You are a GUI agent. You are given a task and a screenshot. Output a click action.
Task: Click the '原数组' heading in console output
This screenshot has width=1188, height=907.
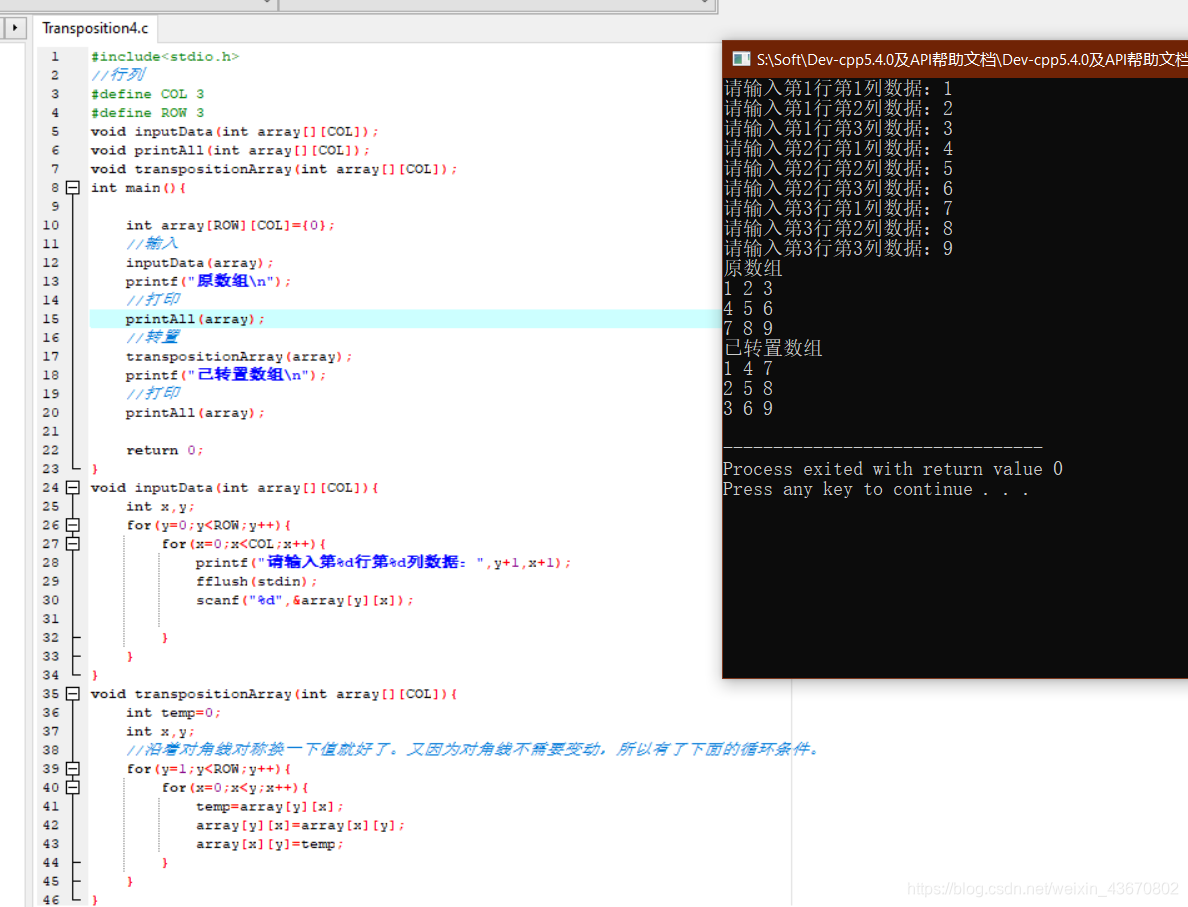(753, 268)
